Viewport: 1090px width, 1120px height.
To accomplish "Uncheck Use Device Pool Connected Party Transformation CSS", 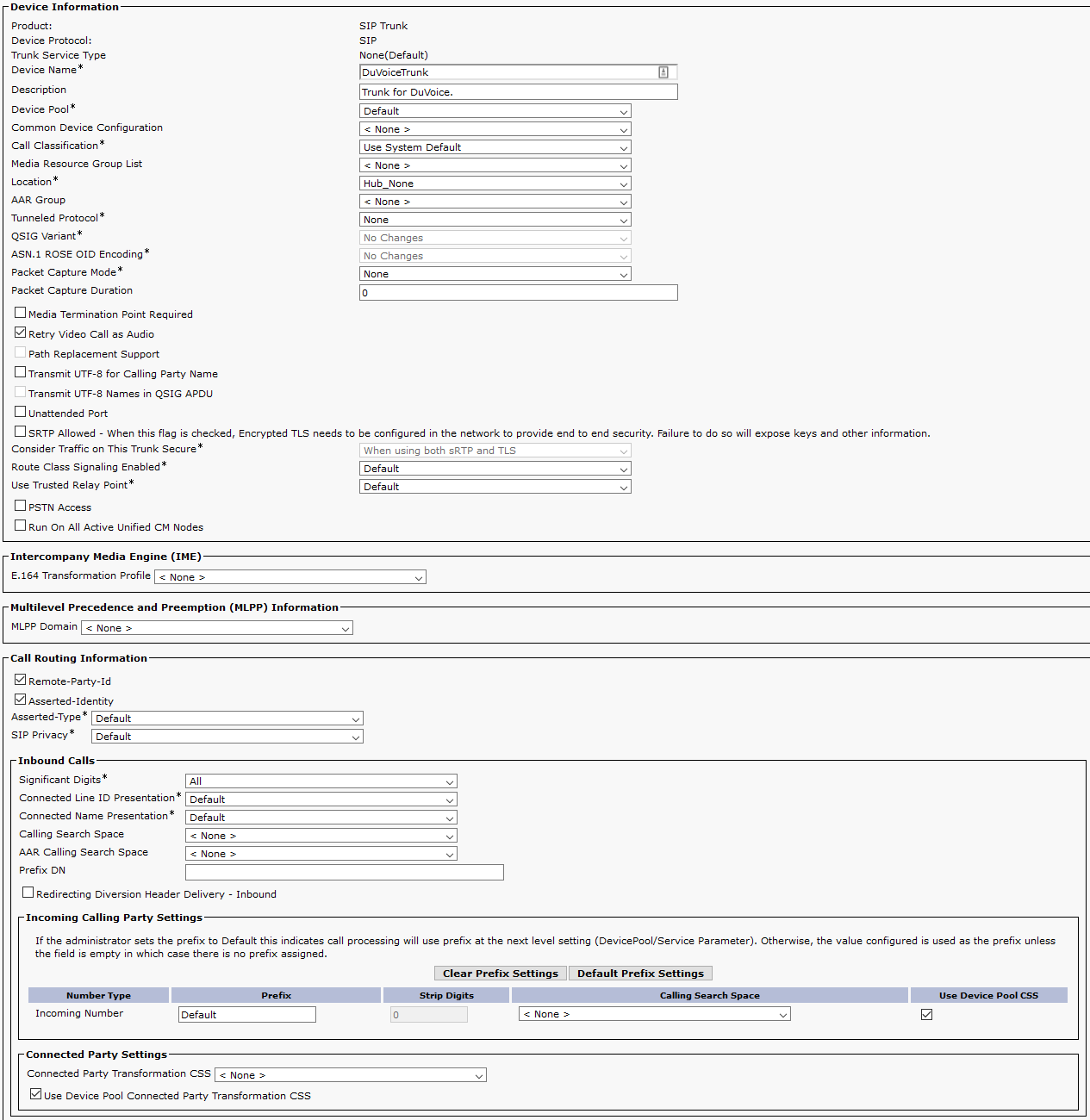I will coord(35,1094).
